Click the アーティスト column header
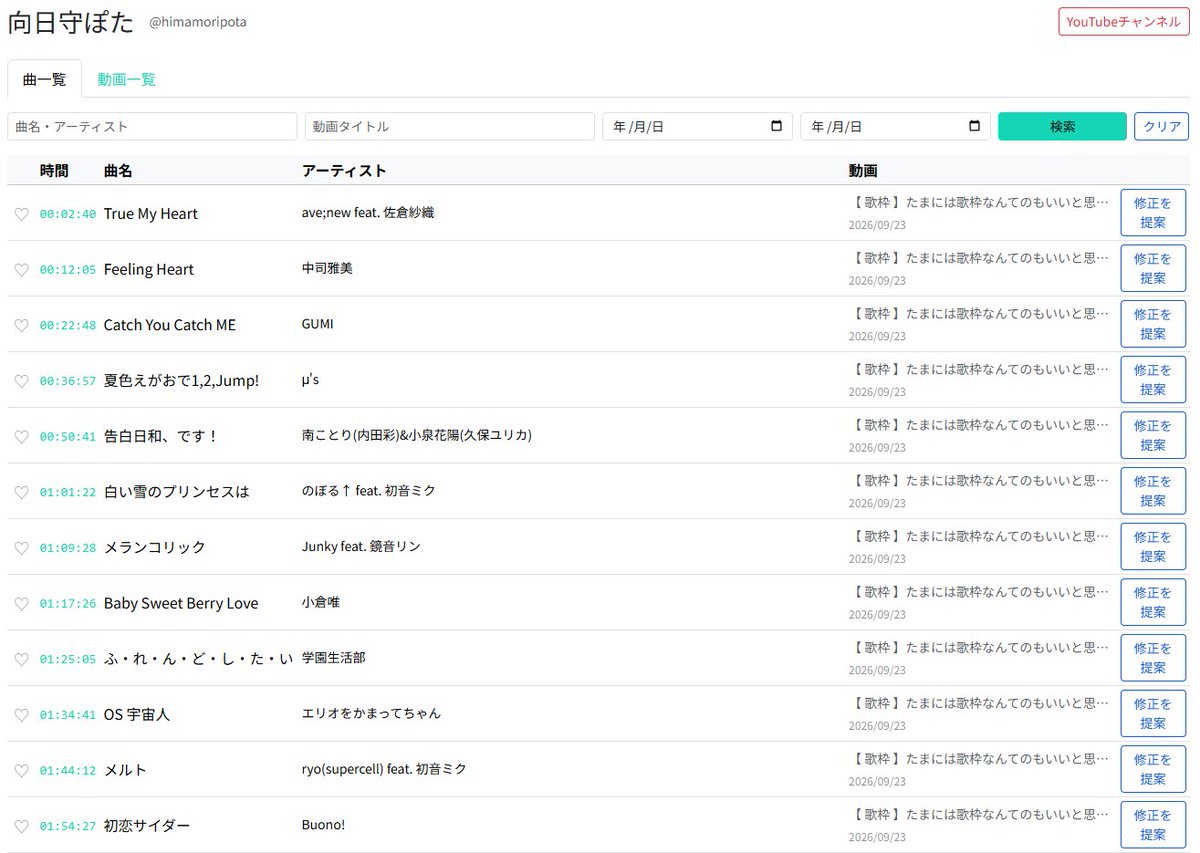 coord(344,171)
